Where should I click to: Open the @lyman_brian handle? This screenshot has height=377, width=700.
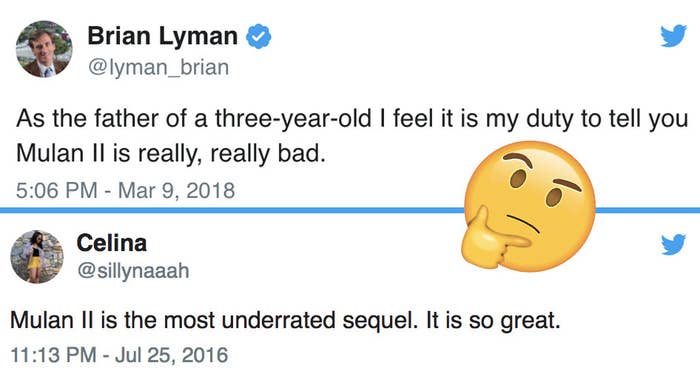point(158,68)
